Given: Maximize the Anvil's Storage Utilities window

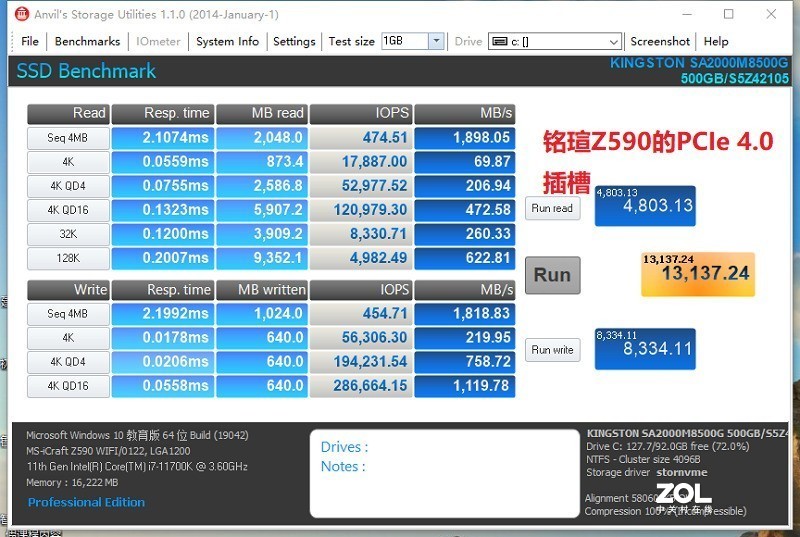Looking at the screenshot, I should coord(729,14).
